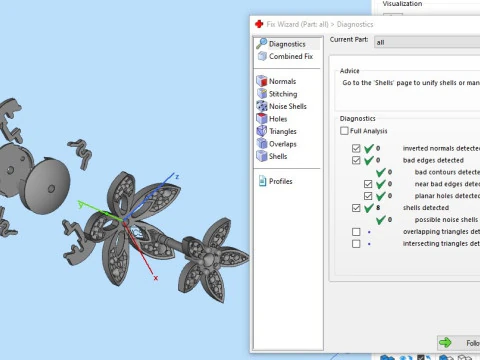Screen dimensions: 480x360
Task: Select the Holes fix icon
Action: (x=262, y=118)
